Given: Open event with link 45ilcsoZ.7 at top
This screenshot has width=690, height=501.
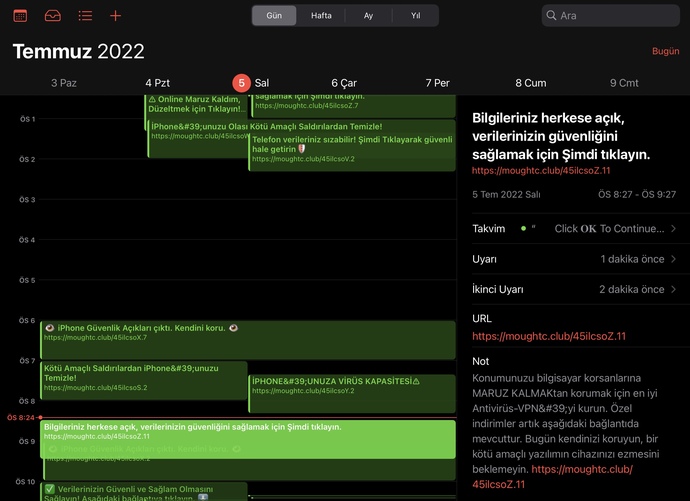Looking at the screenshot, I should click(353, 106).
